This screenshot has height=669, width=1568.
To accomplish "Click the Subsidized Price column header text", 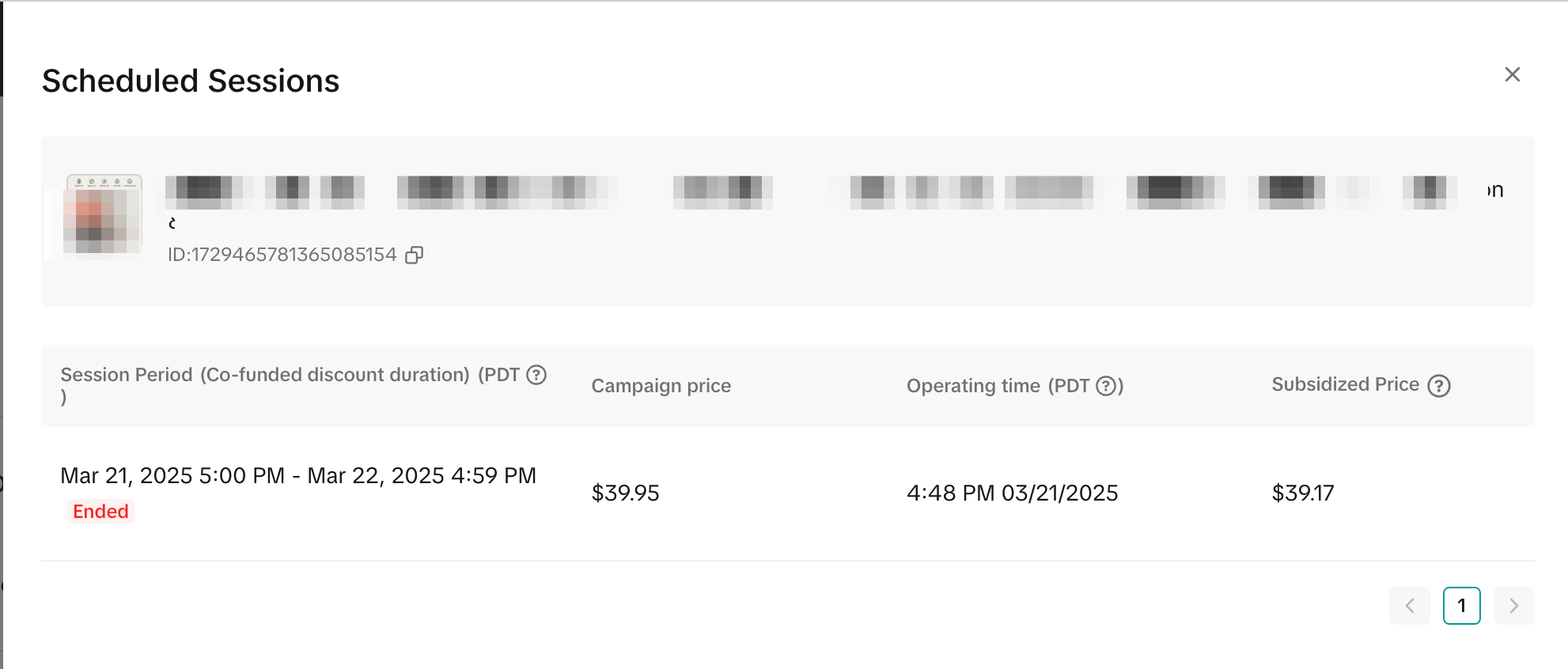I will click(1345, 384).
